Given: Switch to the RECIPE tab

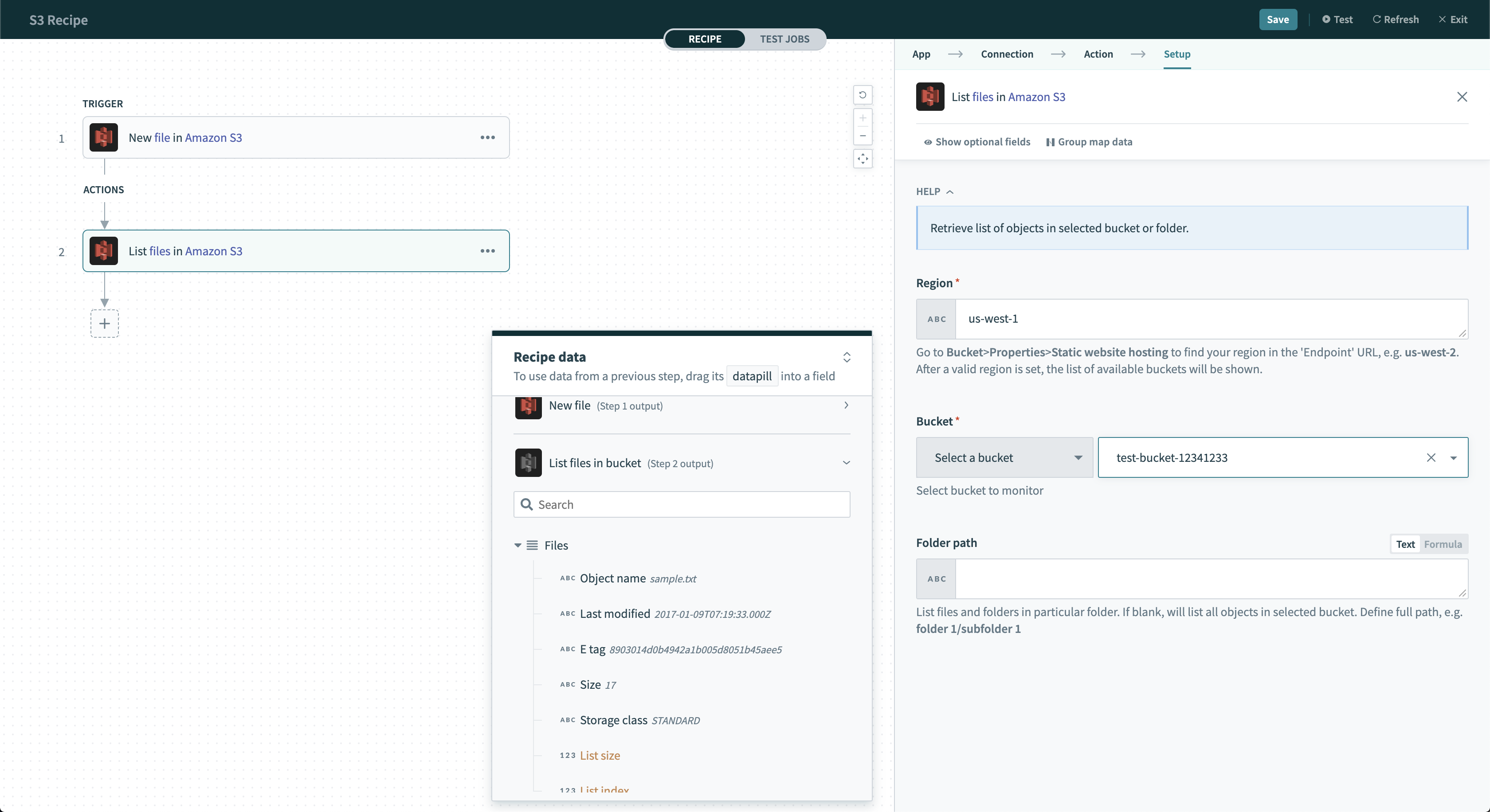Looking at the screenshot, I should 705,39.
